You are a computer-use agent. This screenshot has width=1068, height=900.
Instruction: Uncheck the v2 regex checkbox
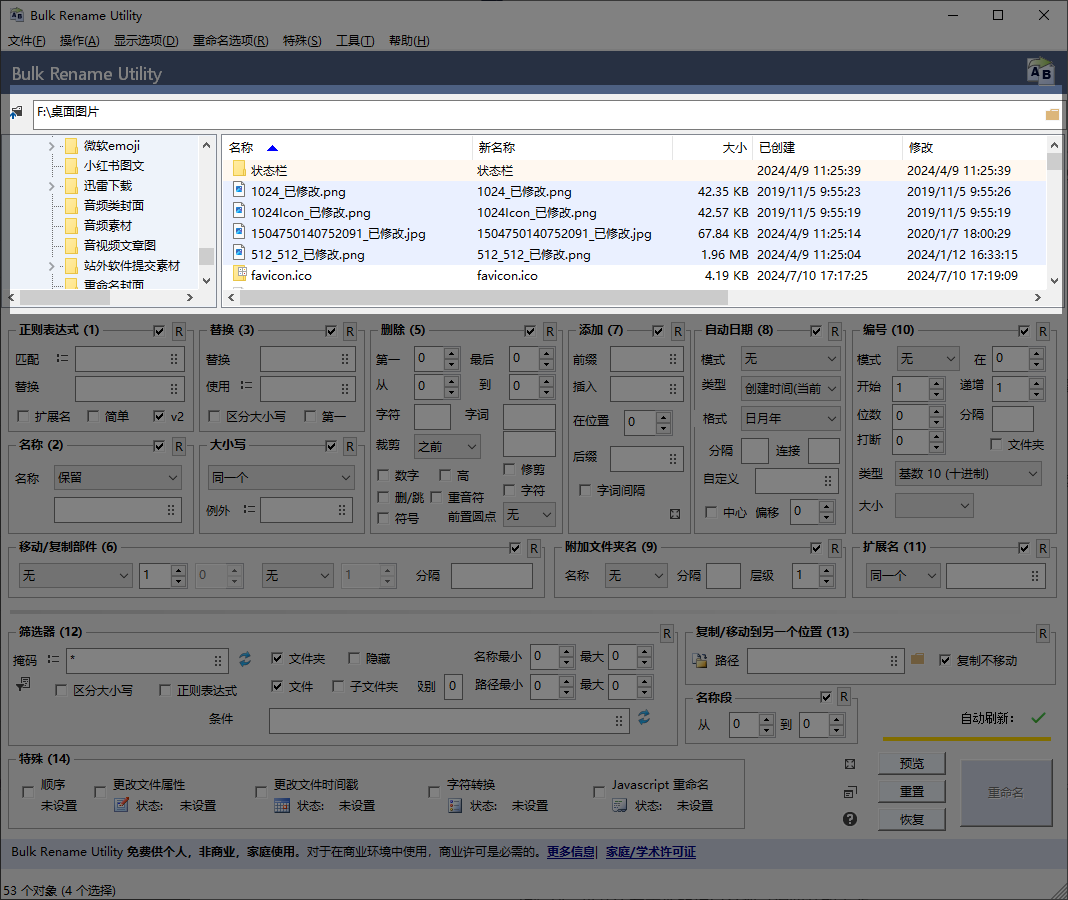159,416
